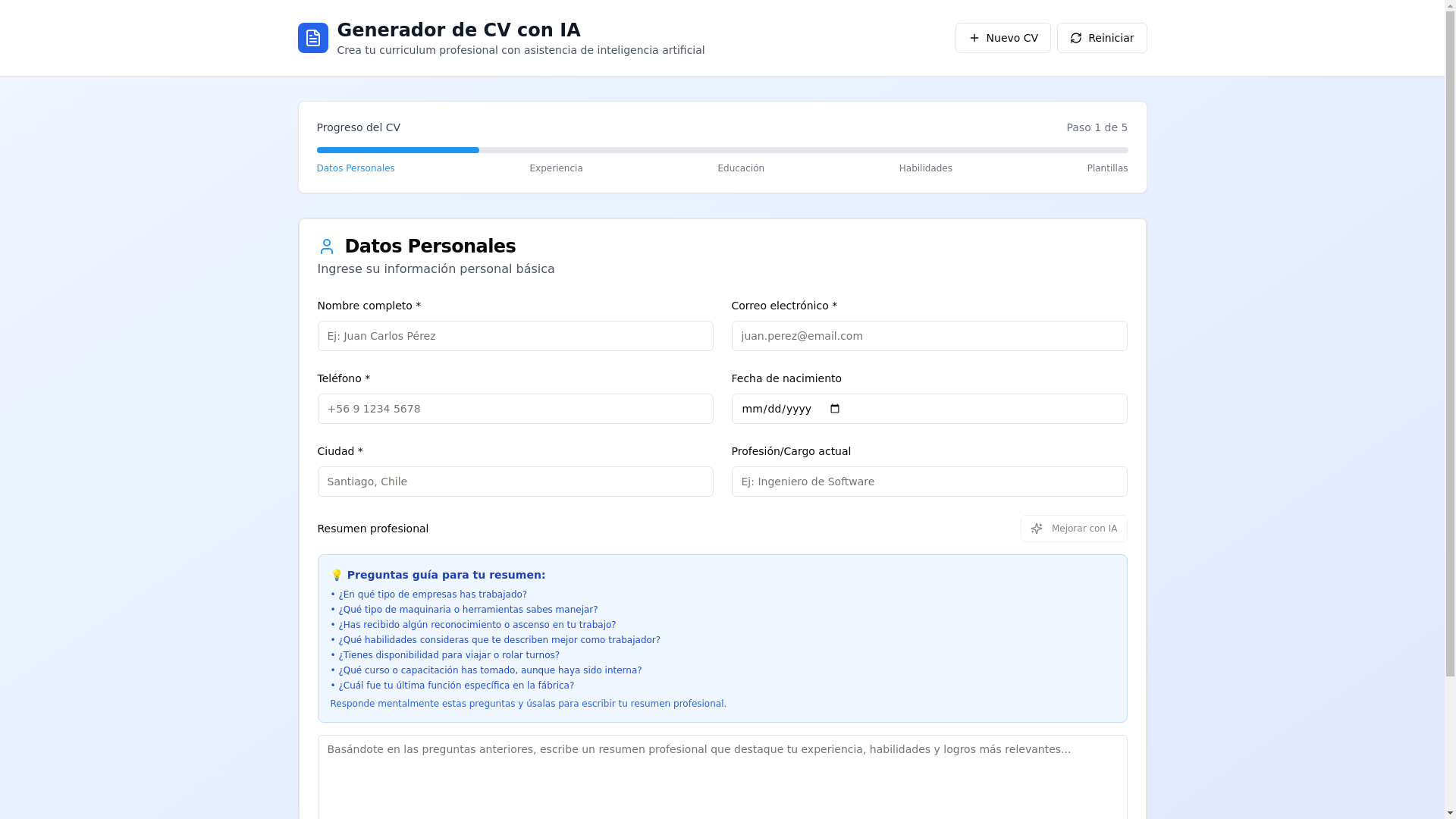
Task: Click the person icon beside Datos Personales heading
Action: click(x=327, y=246)
